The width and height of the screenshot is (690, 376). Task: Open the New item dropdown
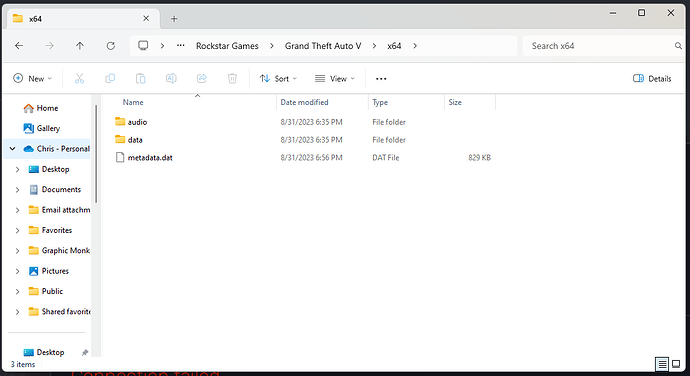pos(33,78)
